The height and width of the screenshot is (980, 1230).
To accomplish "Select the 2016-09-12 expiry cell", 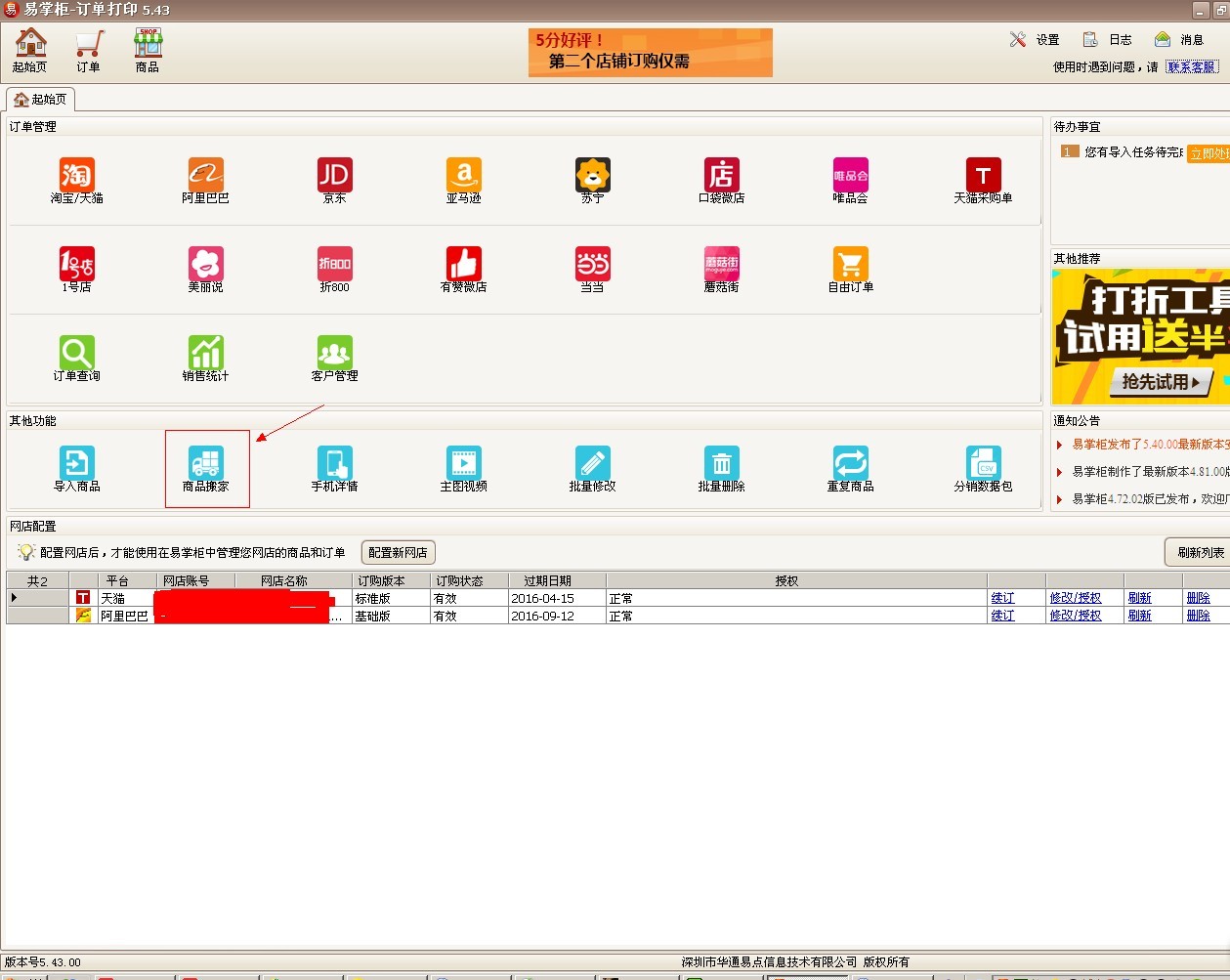I will 557,616.
